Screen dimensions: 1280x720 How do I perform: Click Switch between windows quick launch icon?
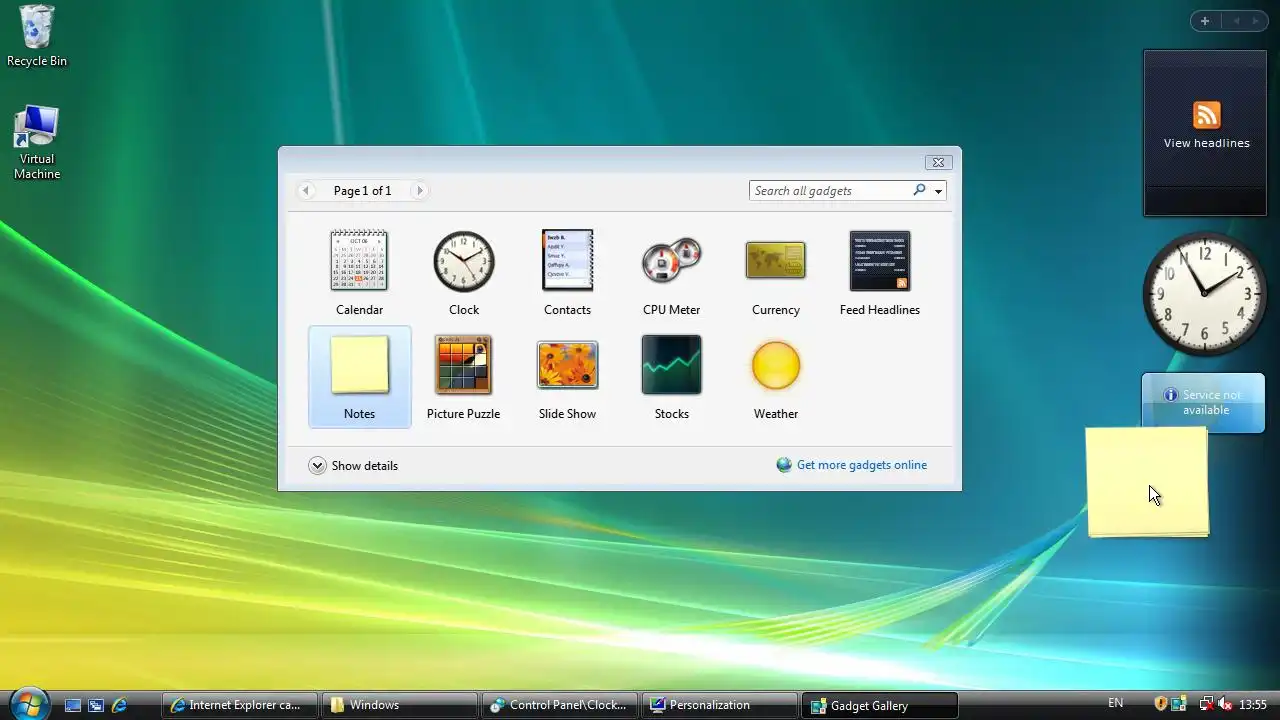coord(96,705)
